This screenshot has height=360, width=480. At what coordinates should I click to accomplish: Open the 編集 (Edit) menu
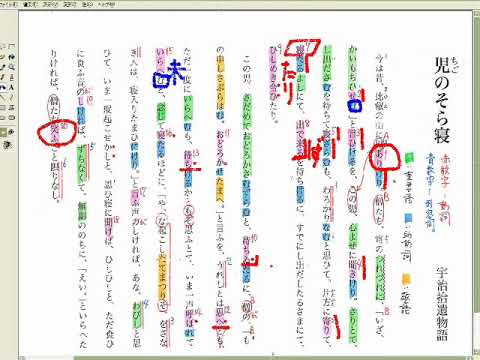tap(31, 5)
